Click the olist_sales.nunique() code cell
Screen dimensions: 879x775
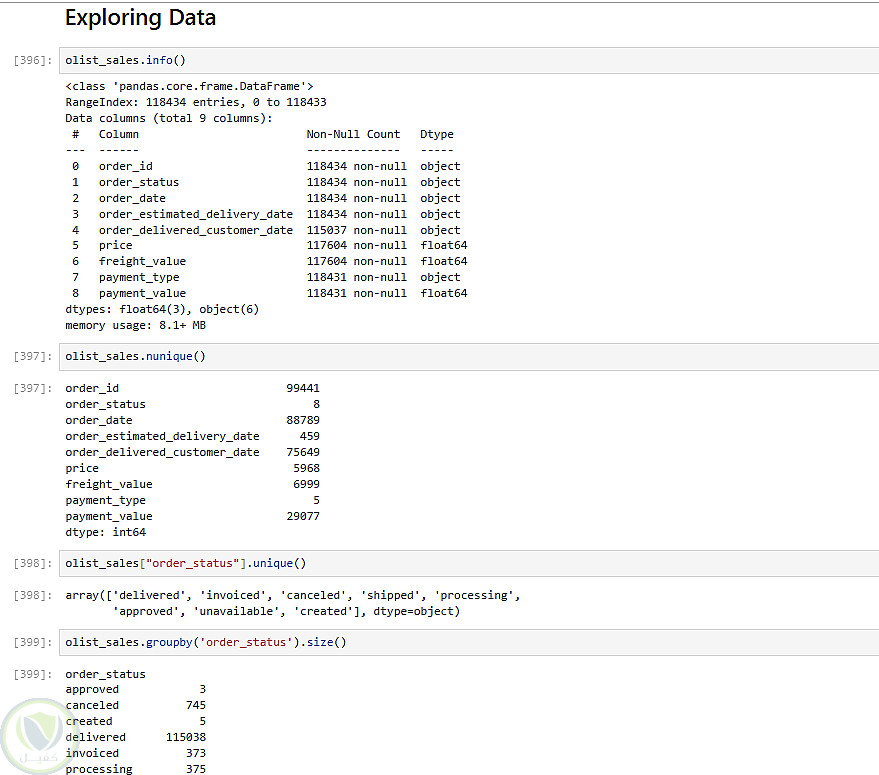pos(470,356)
